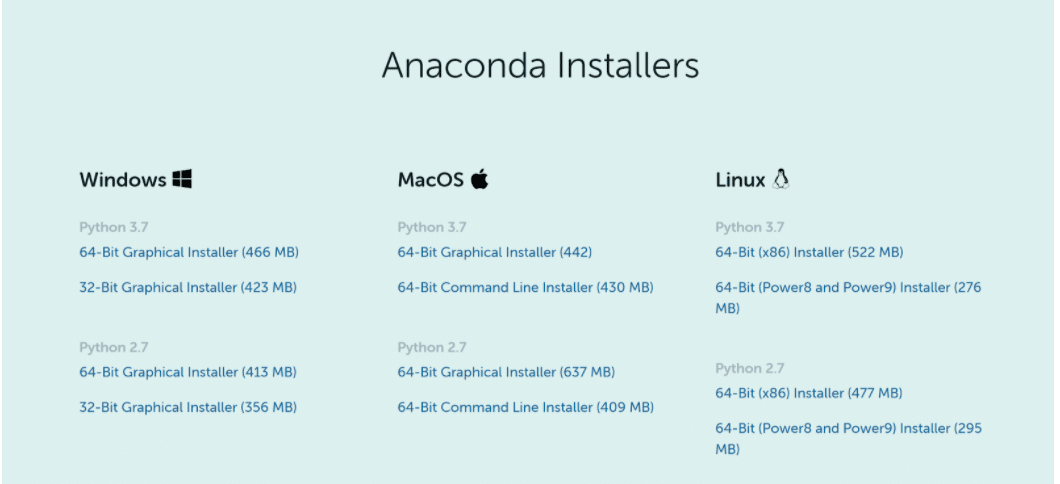Screen dimensions: 1060x484
Task: Open Windows Python 2.7 64-Bit Graphical Installer link
Action: pos(188,372)
